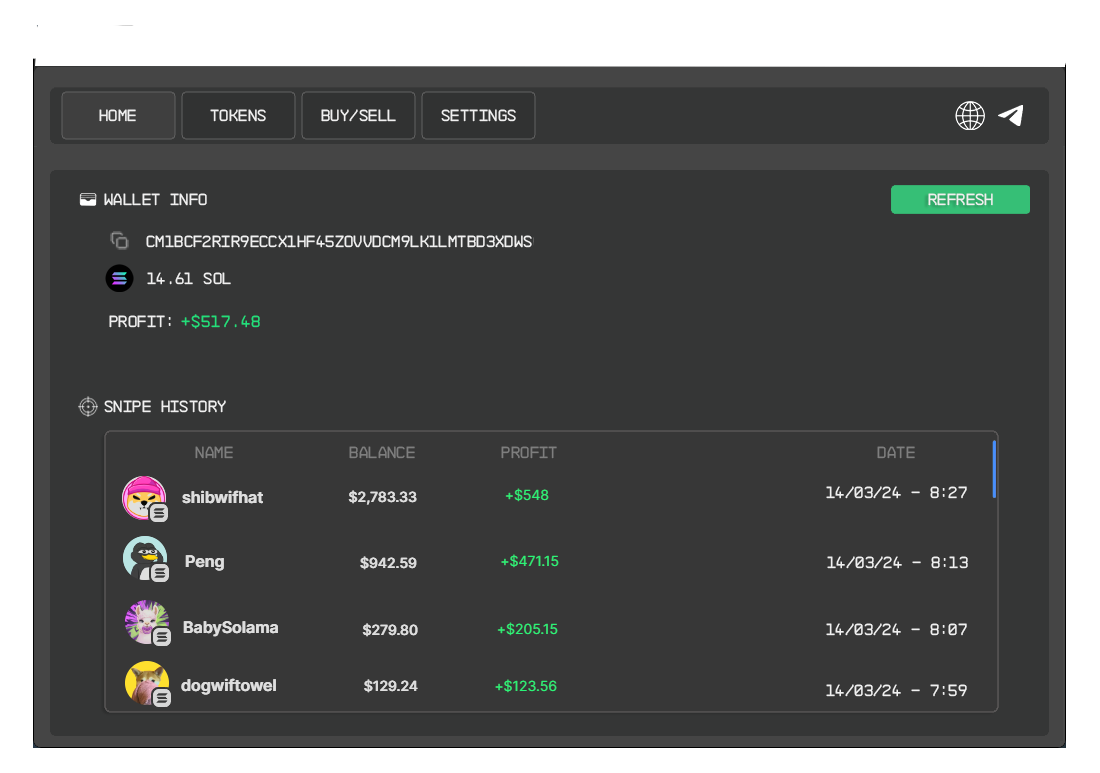This screenshot has width=1100, height=773.
Task: Open the Telegram paper plane icon
Action: pos(1011,115)
